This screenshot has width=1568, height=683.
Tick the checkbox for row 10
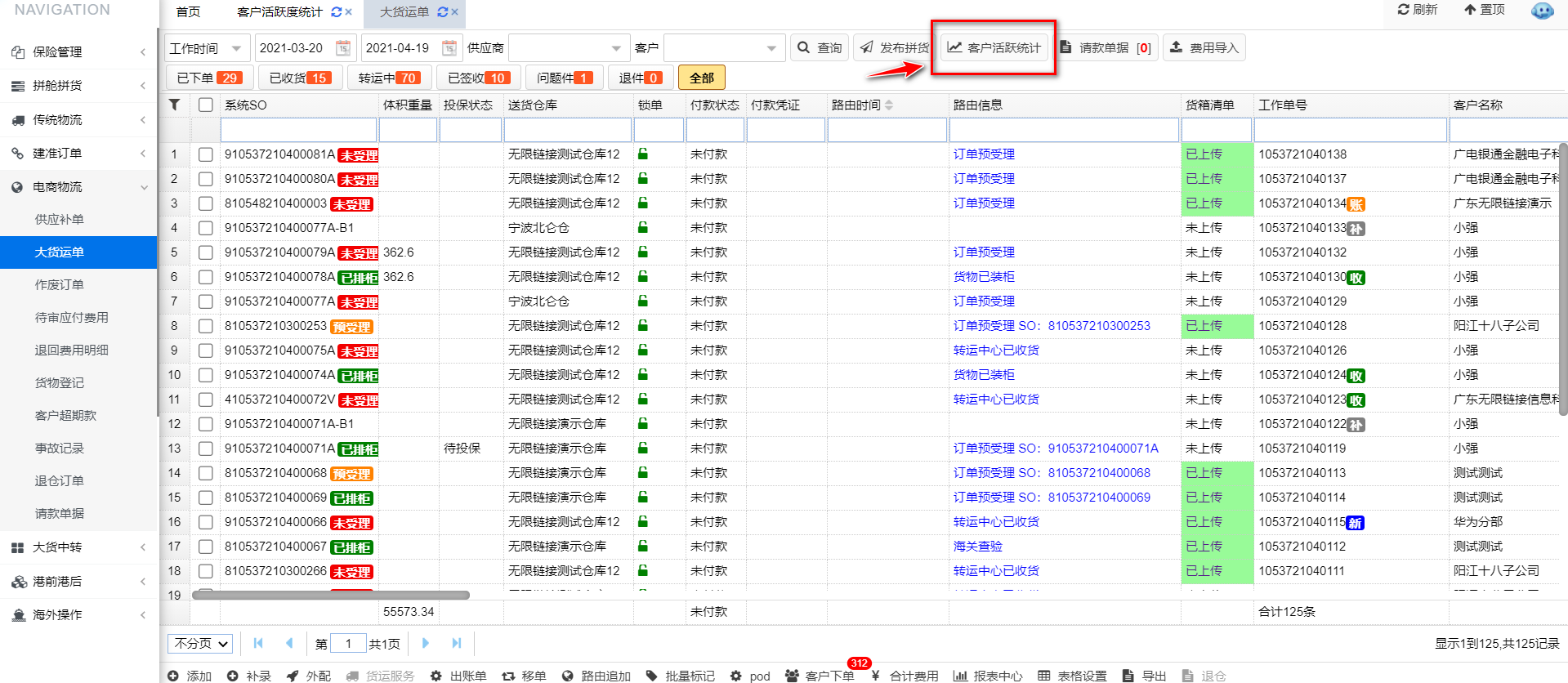click(206, 375)
